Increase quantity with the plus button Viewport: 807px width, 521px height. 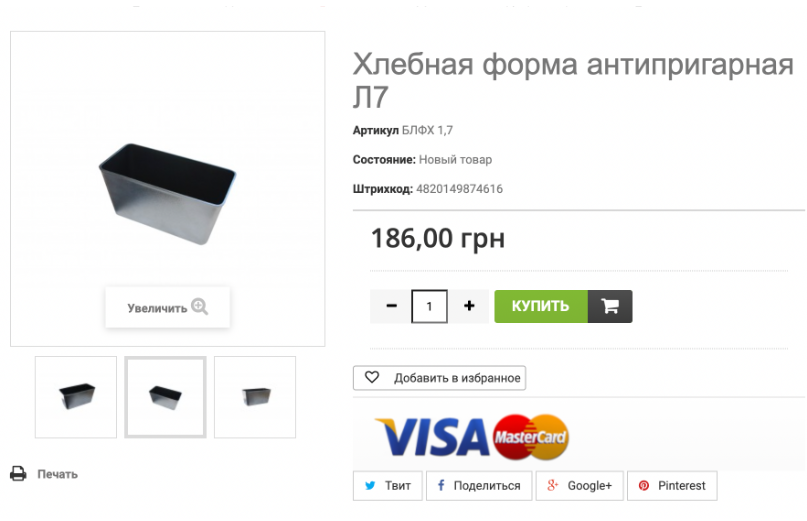pyautogui.click(x=469, y=306)
